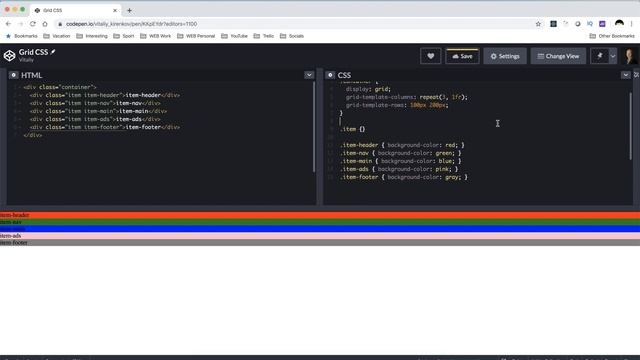Open CSS editor dropdown menu
Image resolution: width=640 pixels, height=360 pixels.
(626, 75)
